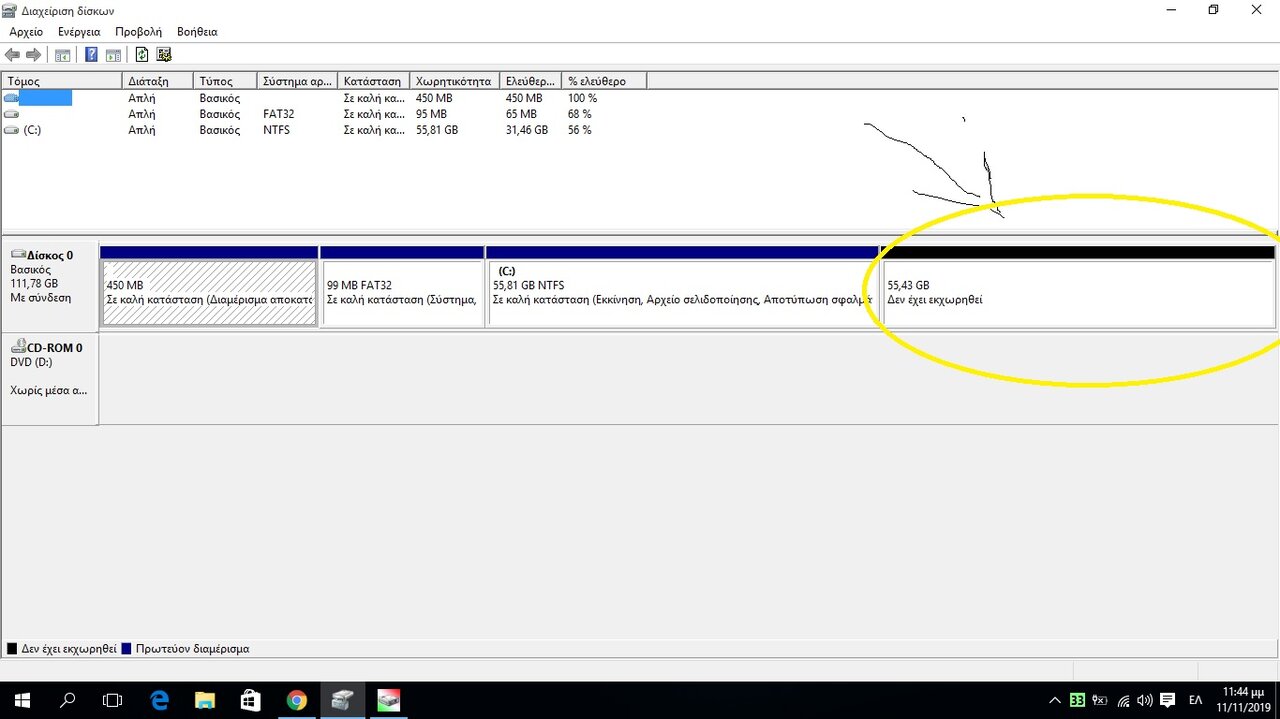Open the Προβολή menu
Screen dimensions: 1280x719
[139, 32]
